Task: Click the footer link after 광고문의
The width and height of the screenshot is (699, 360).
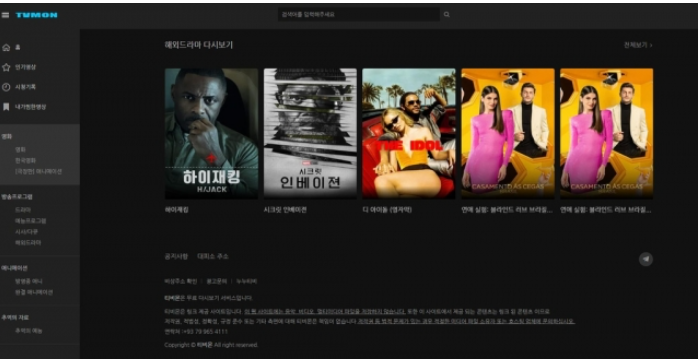Action: (247, 281)
